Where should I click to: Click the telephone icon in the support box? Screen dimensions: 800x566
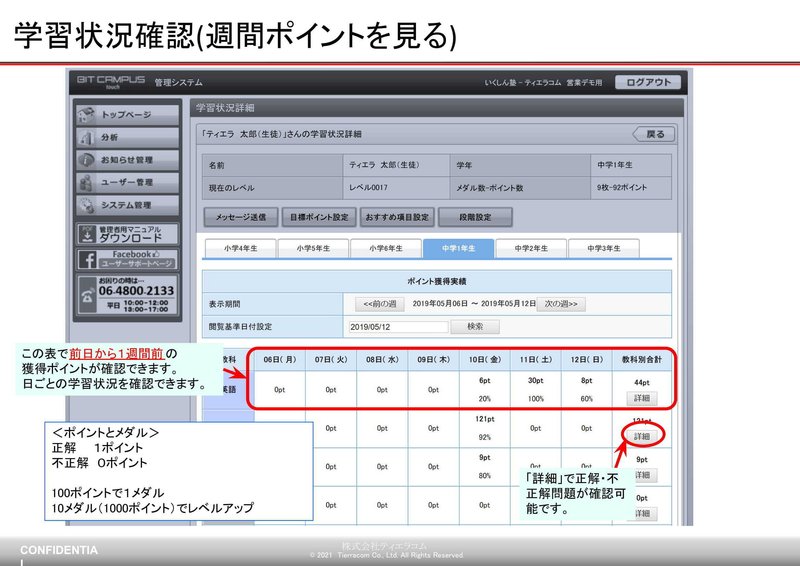coord(87,296)
